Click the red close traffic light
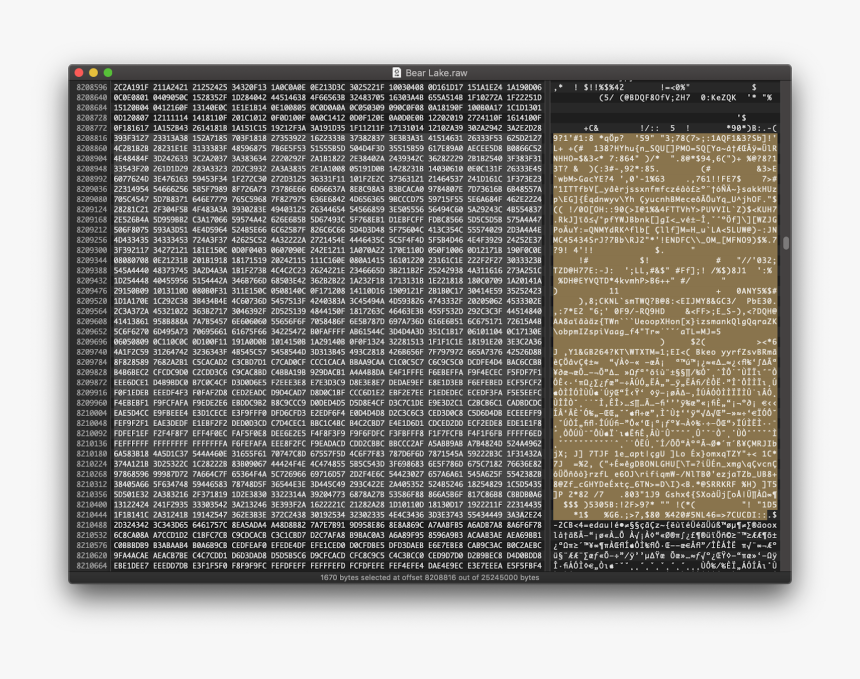Image resolution: width=860 pixels, height=679 pixels. [x=77, y=72]
